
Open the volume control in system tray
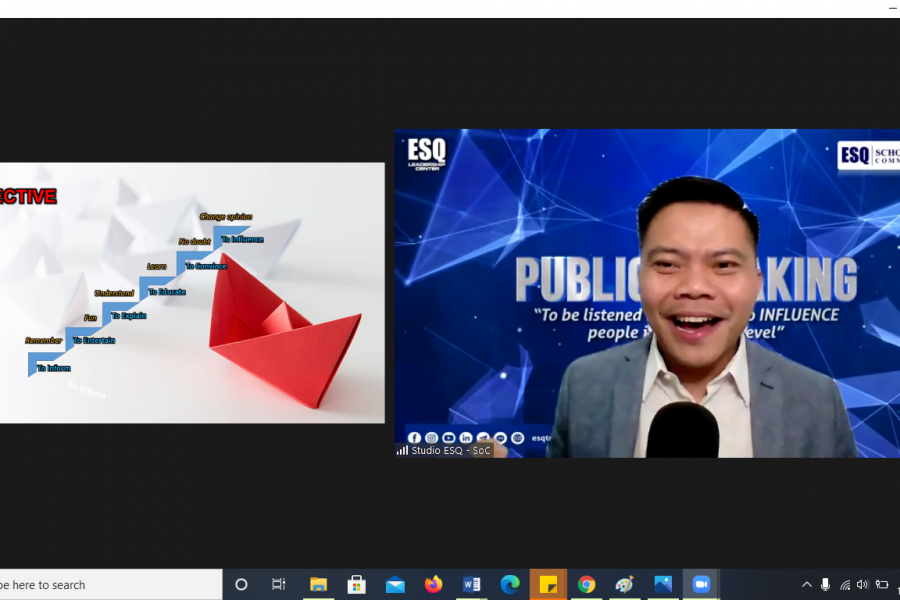pos(862,585)
